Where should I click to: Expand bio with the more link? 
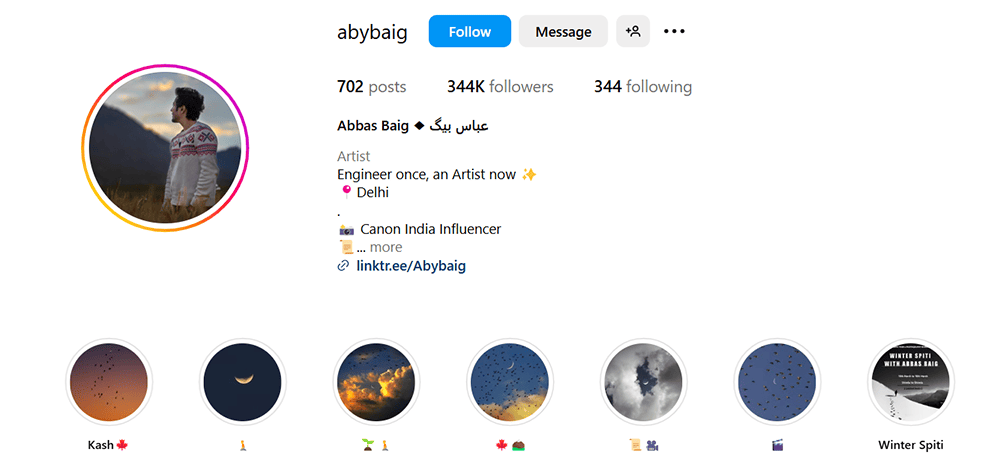(x=386, y=247)
